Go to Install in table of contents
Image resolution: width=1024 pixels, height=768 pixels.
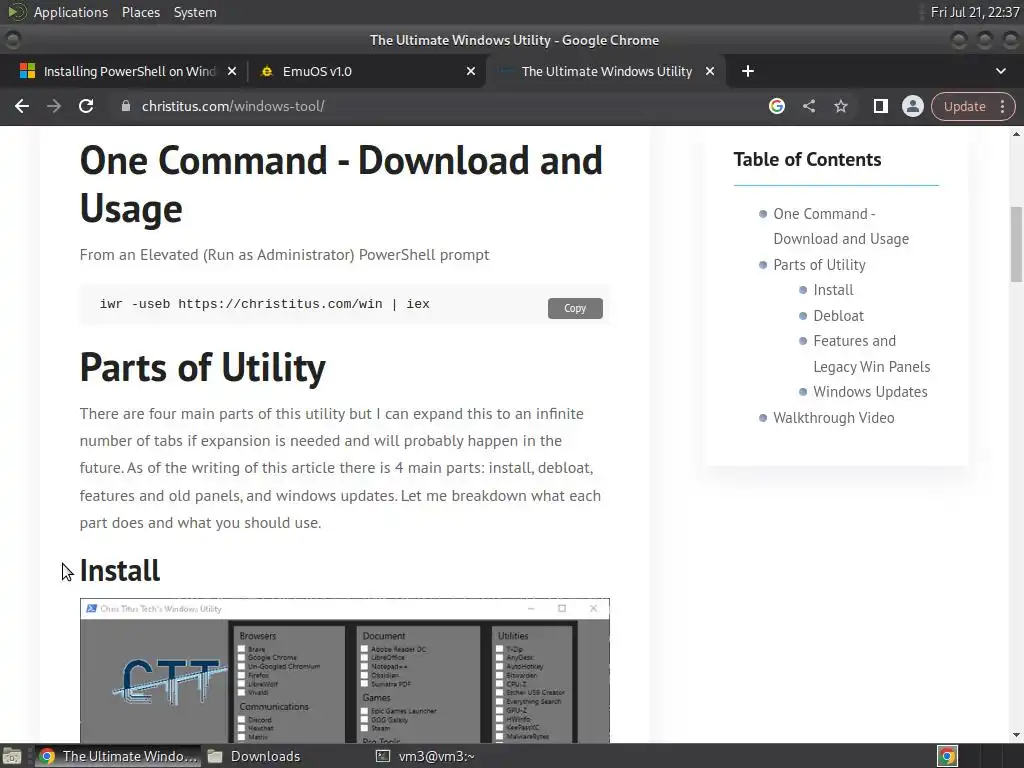[833, 290]
